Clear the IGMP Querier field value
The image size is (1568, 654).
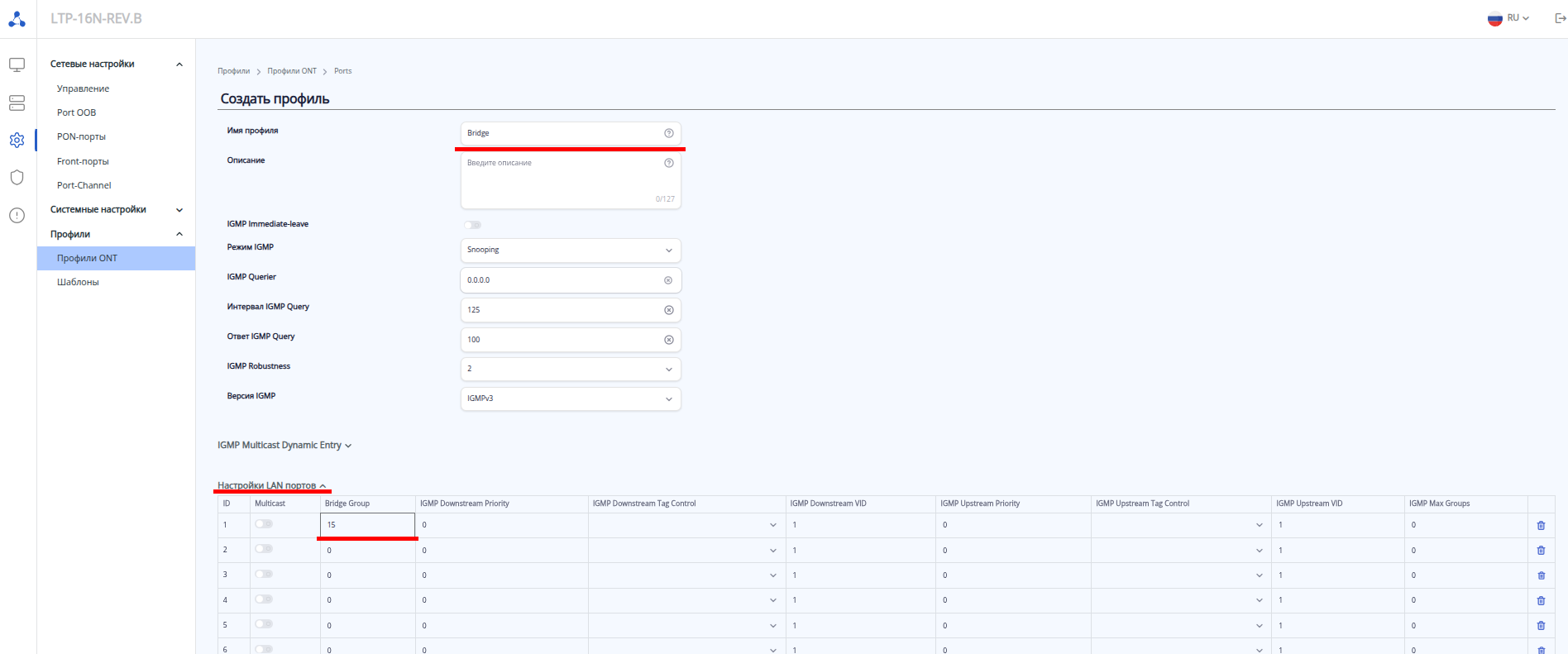[668, 280]
